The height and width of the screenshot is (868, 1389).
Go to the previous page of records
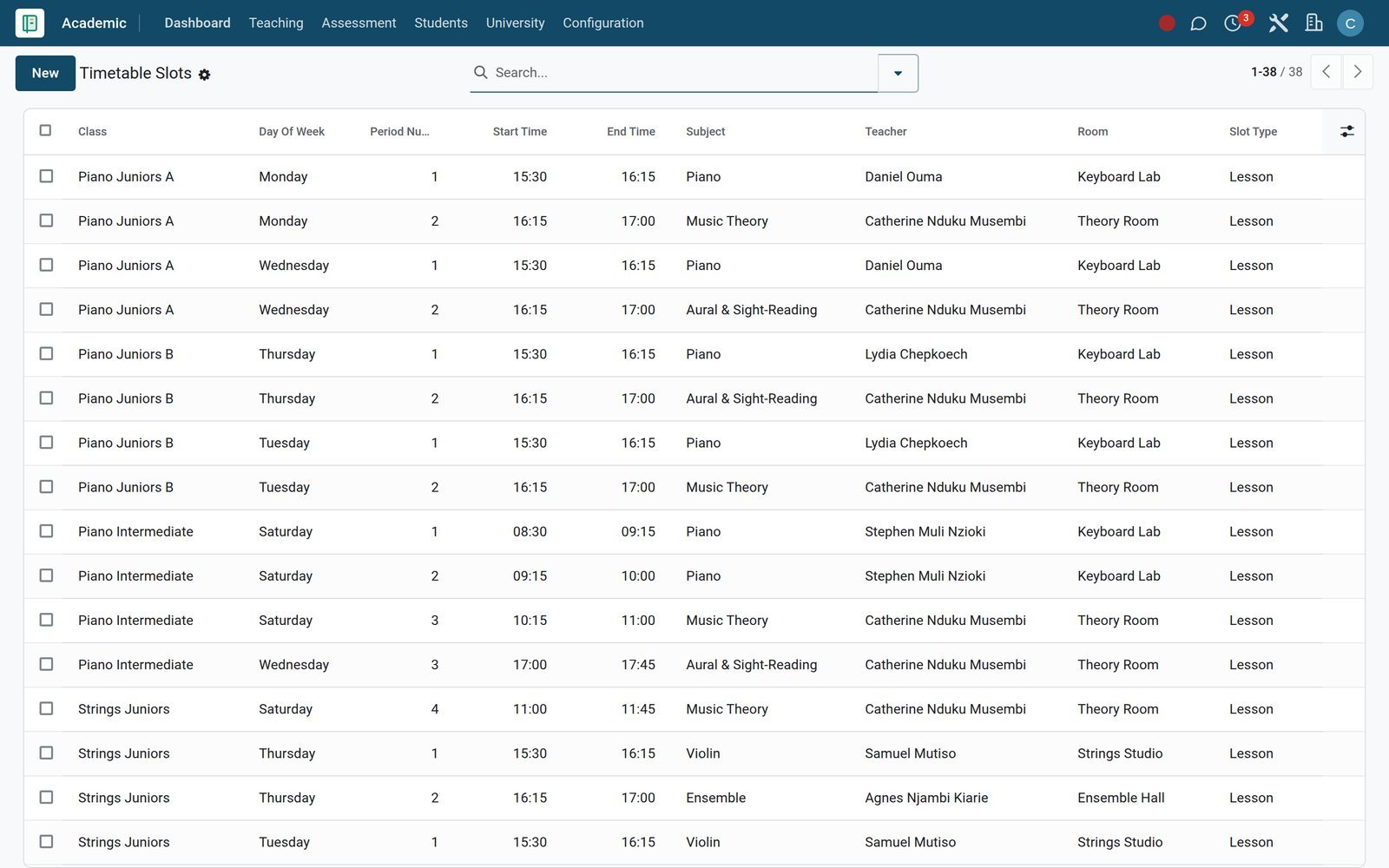[1326, 72]
